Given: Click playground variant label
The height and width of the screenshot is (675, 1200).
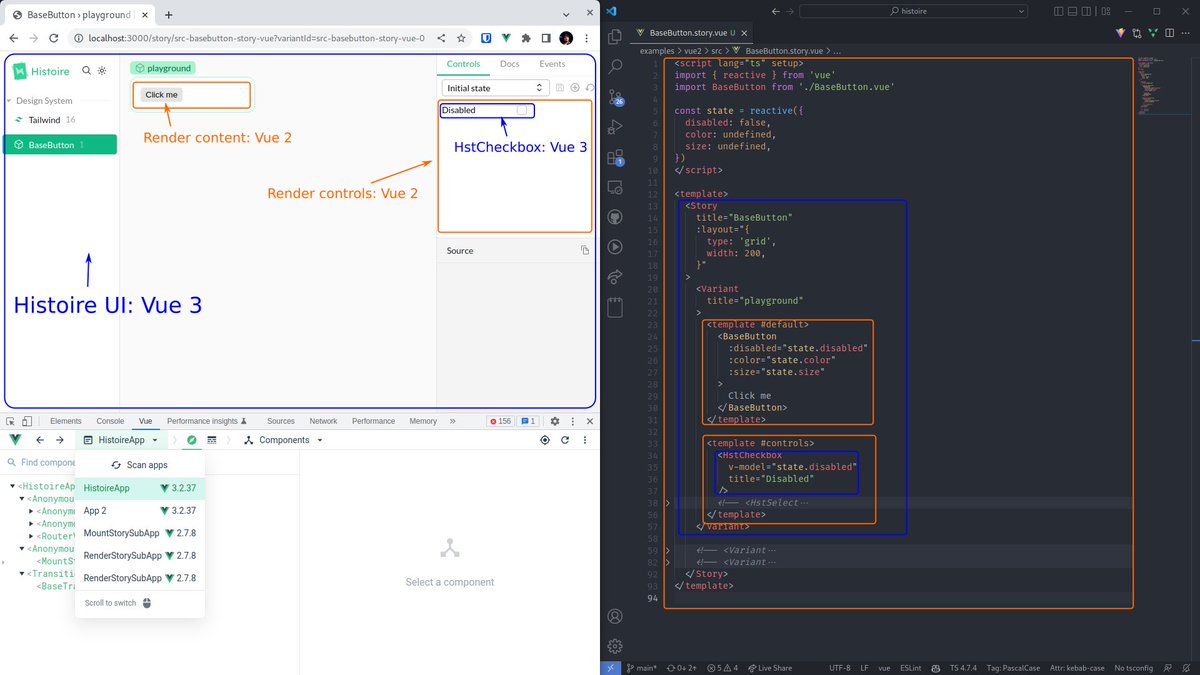Looking at the screenshot, I should pos(163,68).
